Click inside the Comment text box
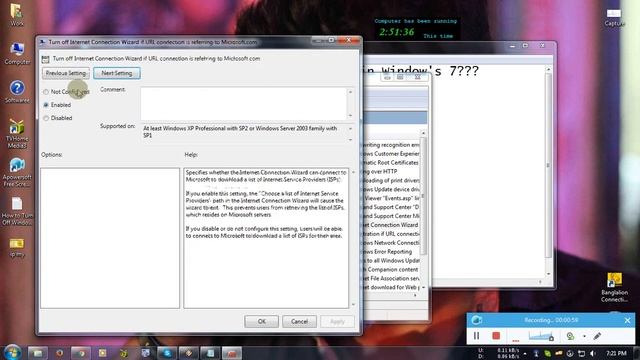Screen dimensions: 640x360 coord(244,104)
